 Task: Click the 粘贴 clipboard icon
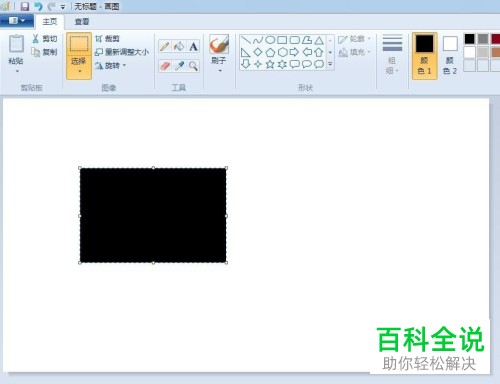click(x=16, y=44)
